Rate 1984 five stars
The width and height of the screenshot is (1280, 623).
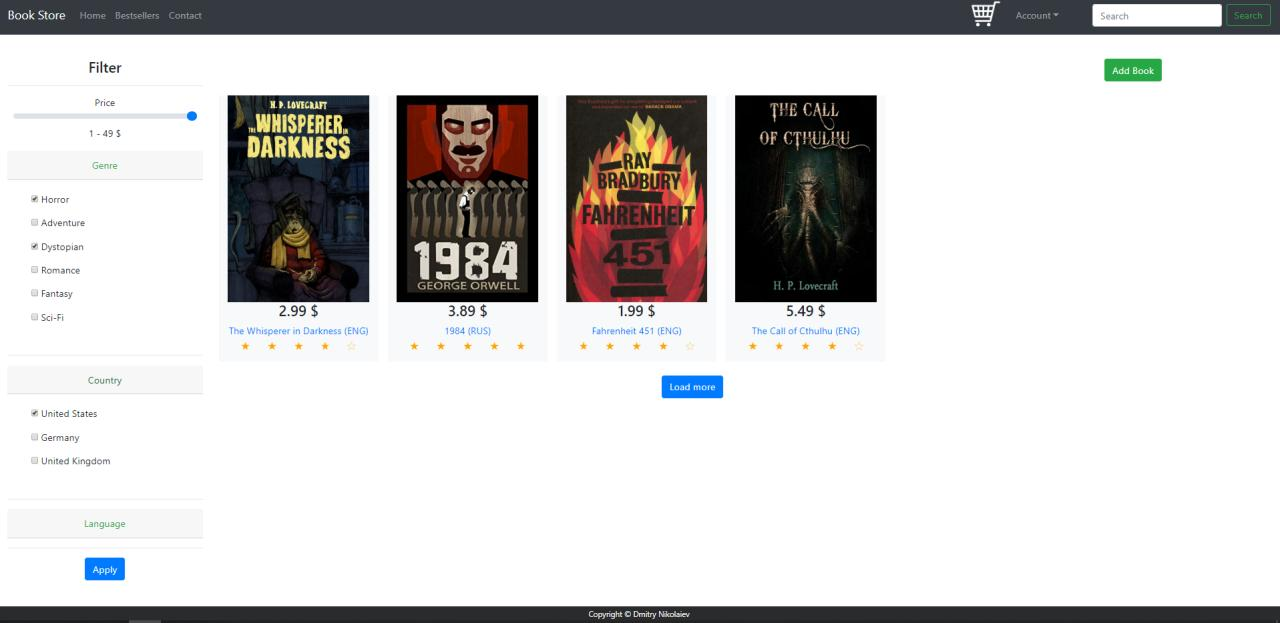pos(519,346)
